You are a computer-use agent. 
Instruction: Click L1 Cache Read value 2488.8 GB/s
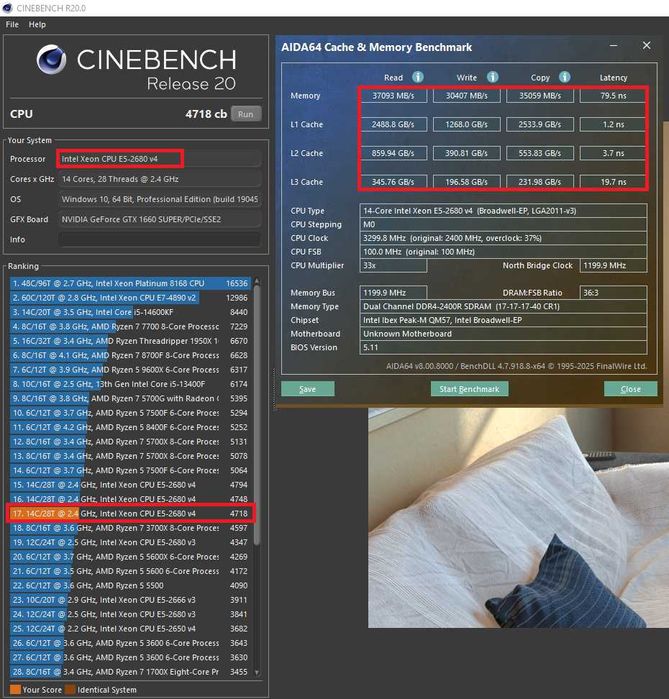point(394,124)
